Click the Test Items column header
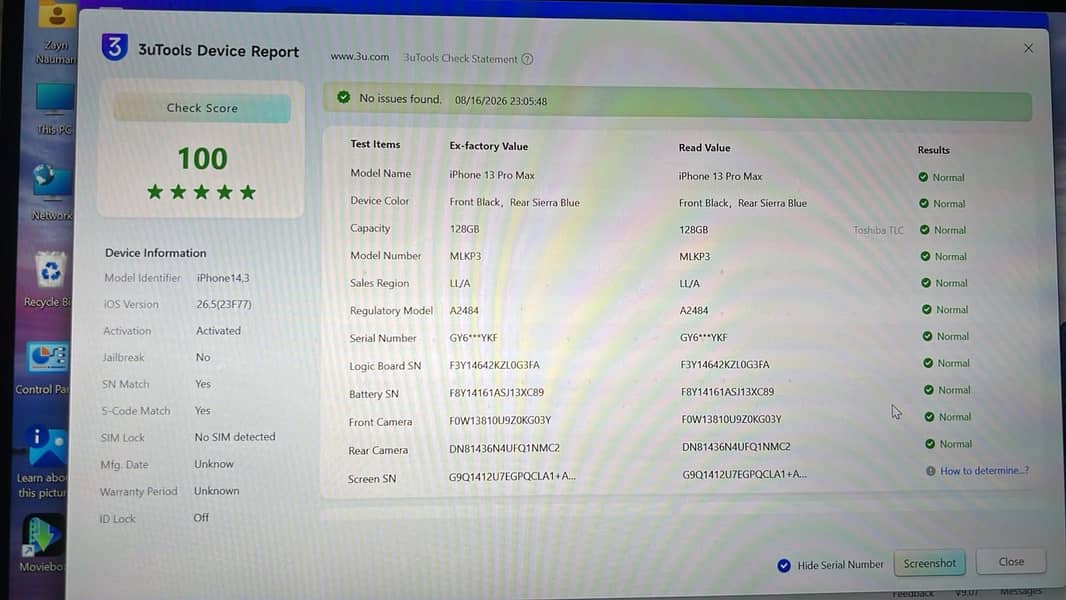 coord(375,144)
